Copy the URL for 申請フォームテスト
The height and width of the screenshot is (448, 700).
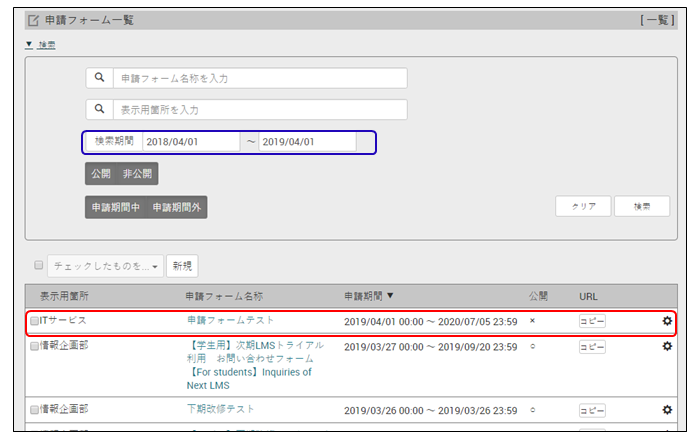(592, 321)
